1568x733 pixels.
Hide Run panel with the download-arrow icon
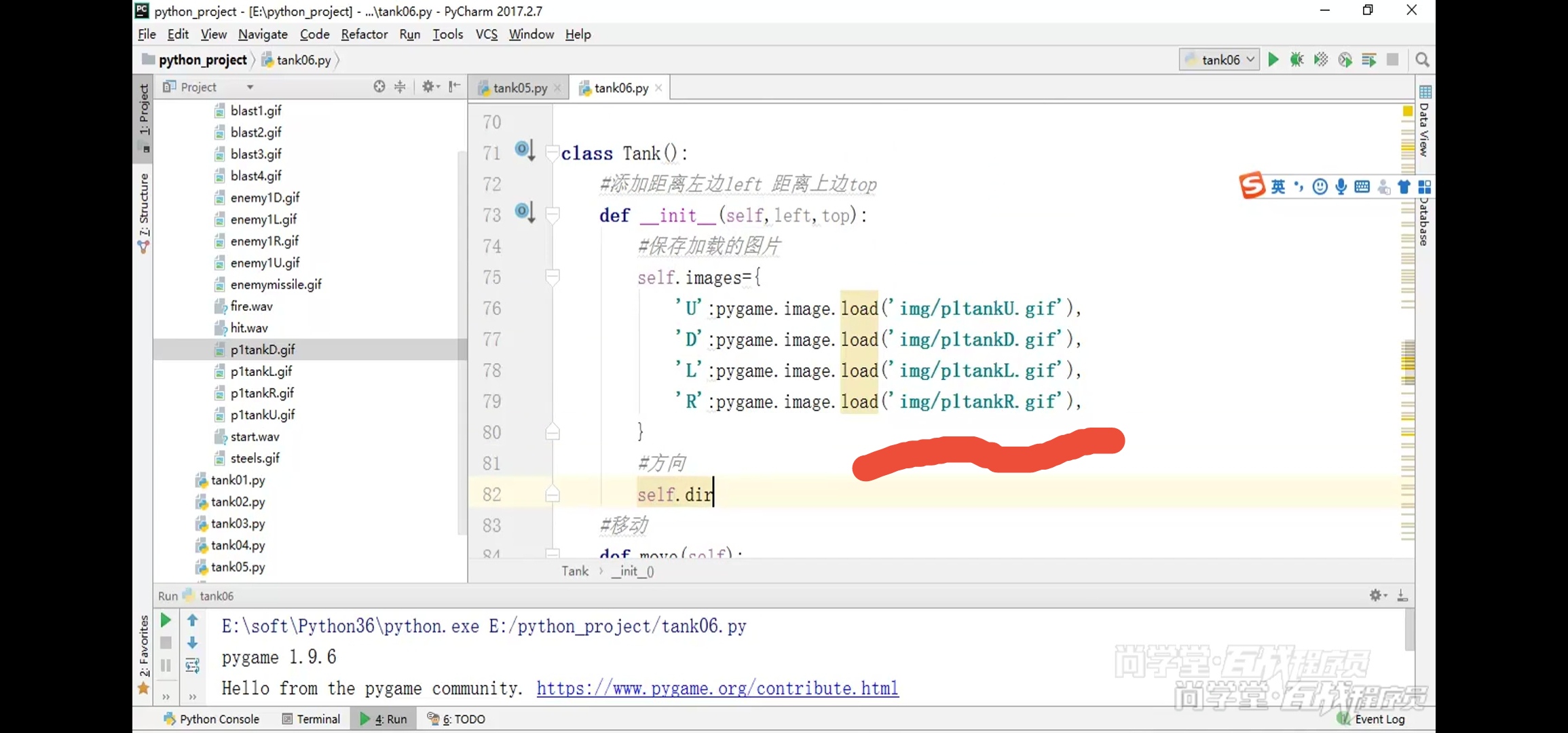tap(1402, 595)
